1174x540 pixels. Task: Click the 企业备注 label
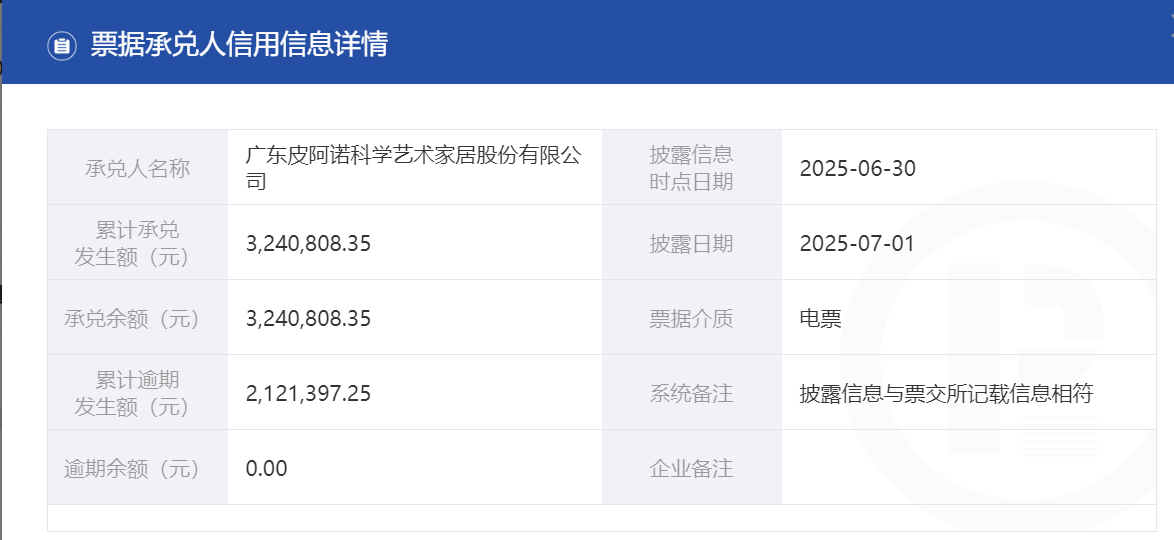pyautogui.click(x=691, y=468)
